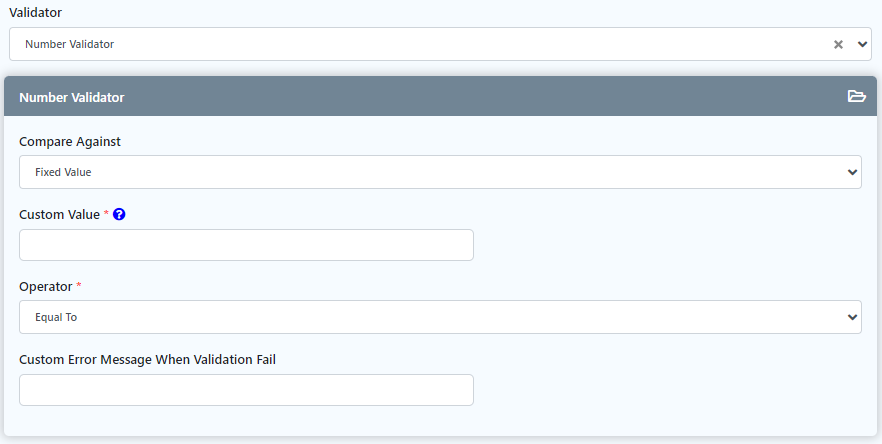This screenshot has height=444, width=882.
Task: Show help for Custom Value question icon
Action: 119,214
